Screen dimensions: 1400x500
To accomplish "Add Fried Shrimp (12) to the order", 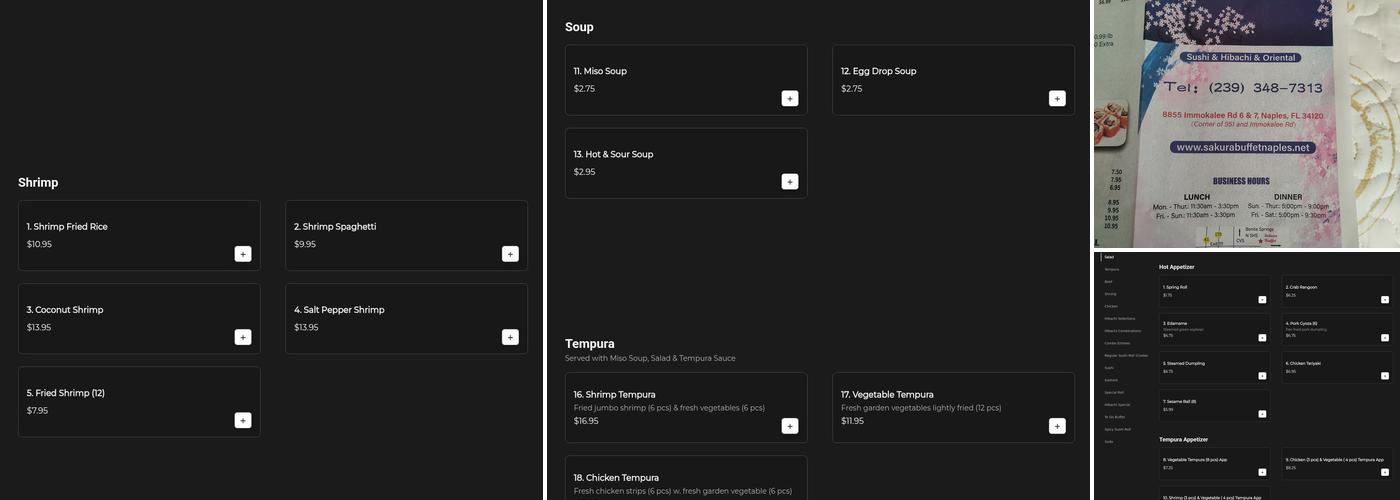I will tap(243, 420).
